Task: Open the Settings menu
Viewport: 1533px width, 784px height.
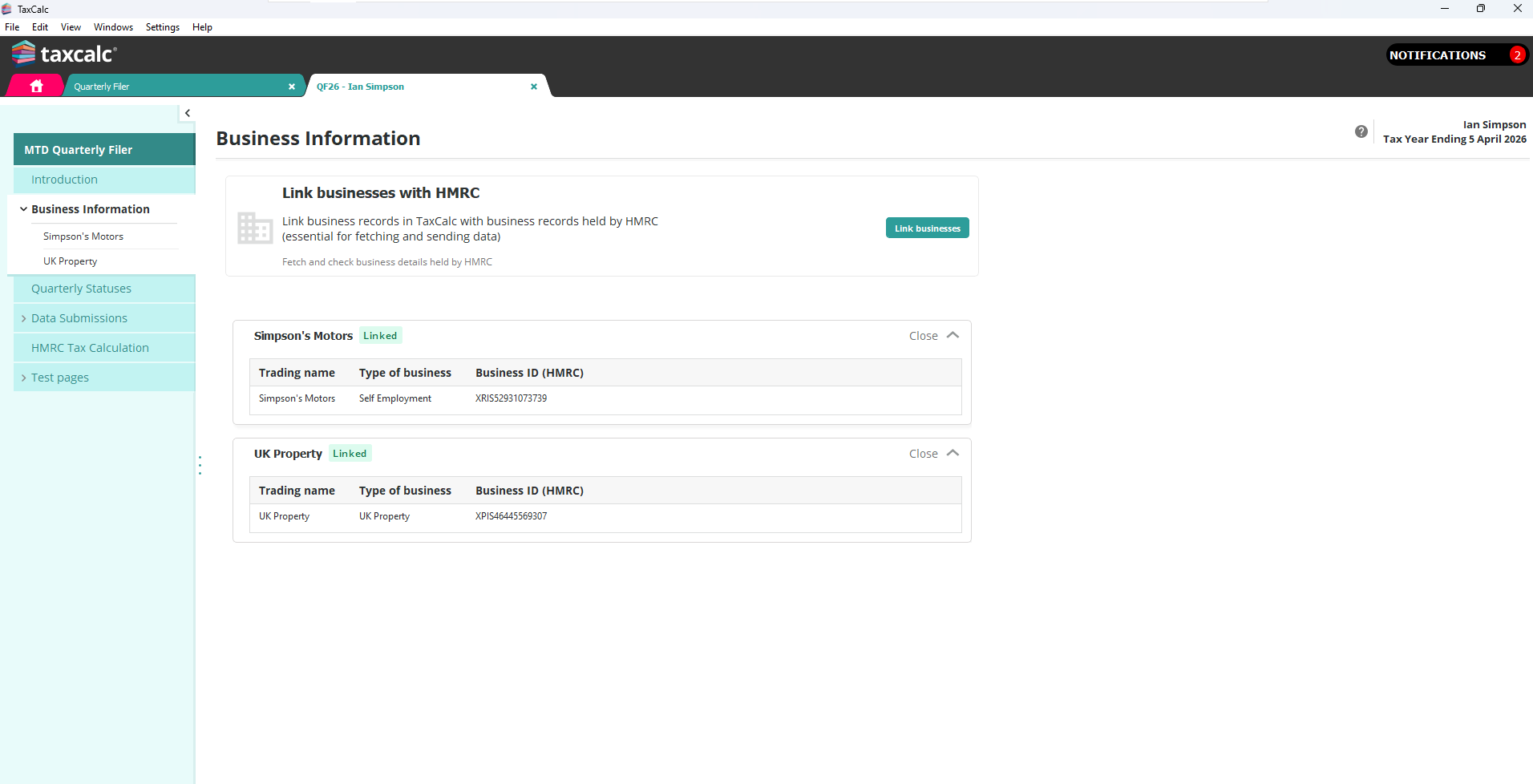Action: (162, 27)
